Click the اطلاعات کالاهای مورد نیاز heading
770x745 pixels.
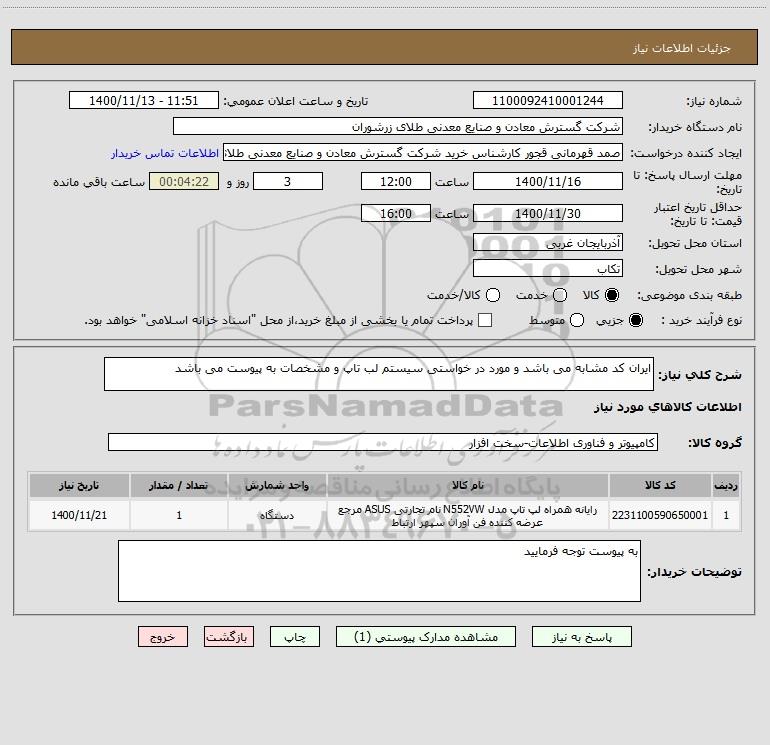pos(668,407)
